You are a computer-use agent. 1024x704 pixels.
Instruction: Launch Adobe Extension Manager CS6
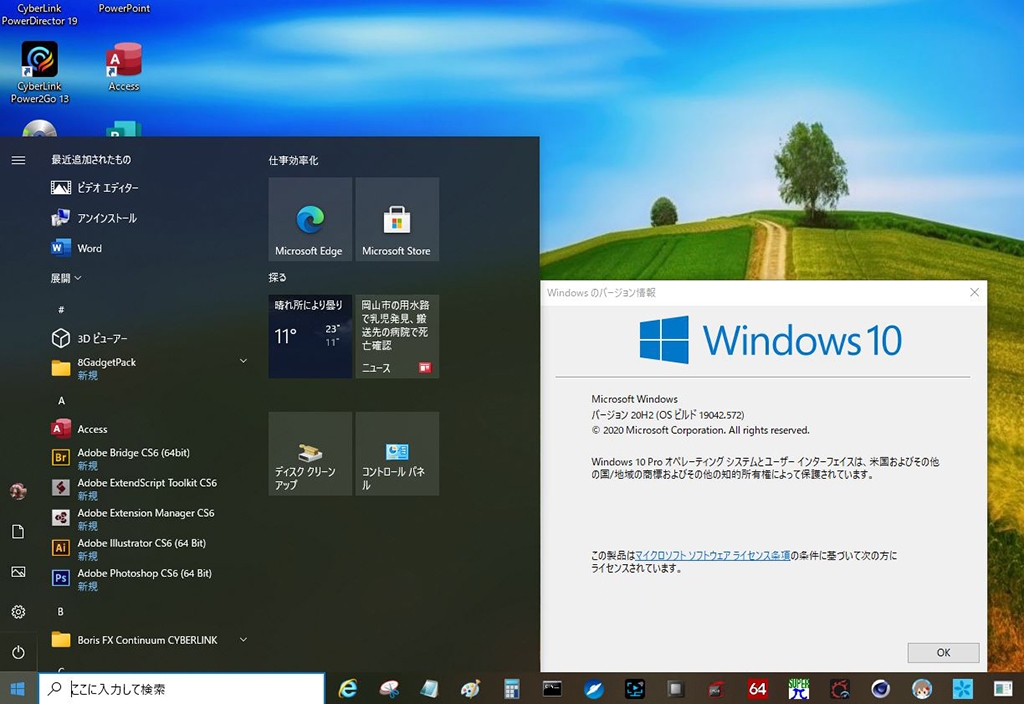149,519
